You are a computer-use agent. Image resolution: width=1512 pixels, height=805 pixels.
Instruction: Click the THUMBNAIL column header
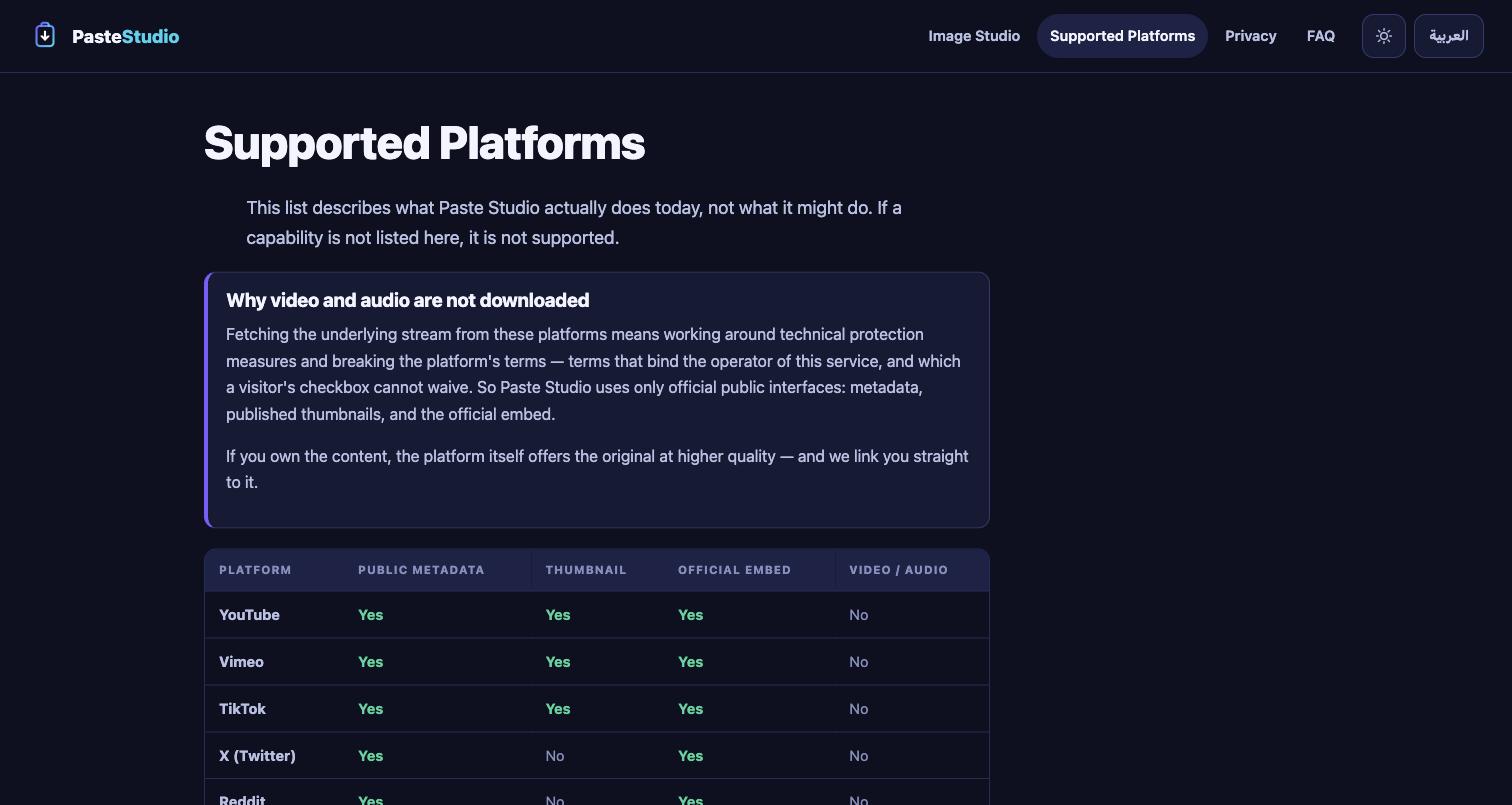coord(586,570)
